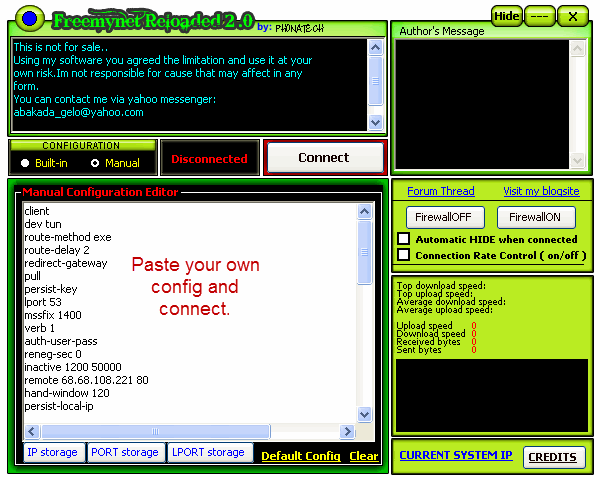Click the Connect button

coord(325,157)
